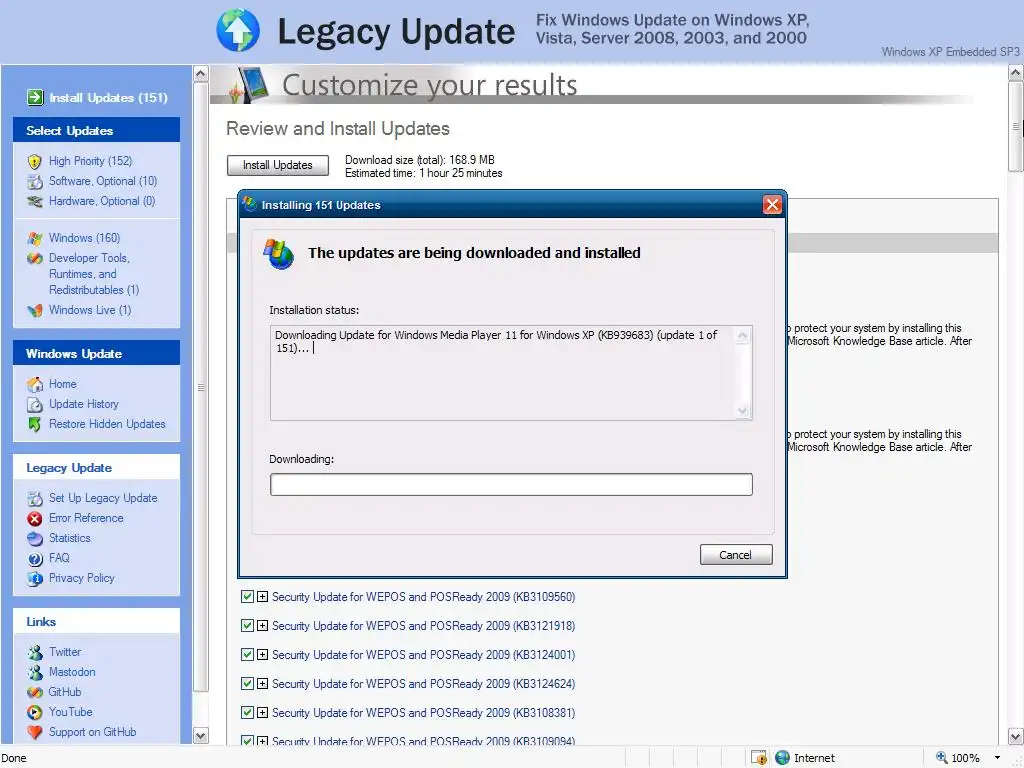
Task: Click the High Priority shield icon
Action: pyautogui.click(x=35, y=161)
